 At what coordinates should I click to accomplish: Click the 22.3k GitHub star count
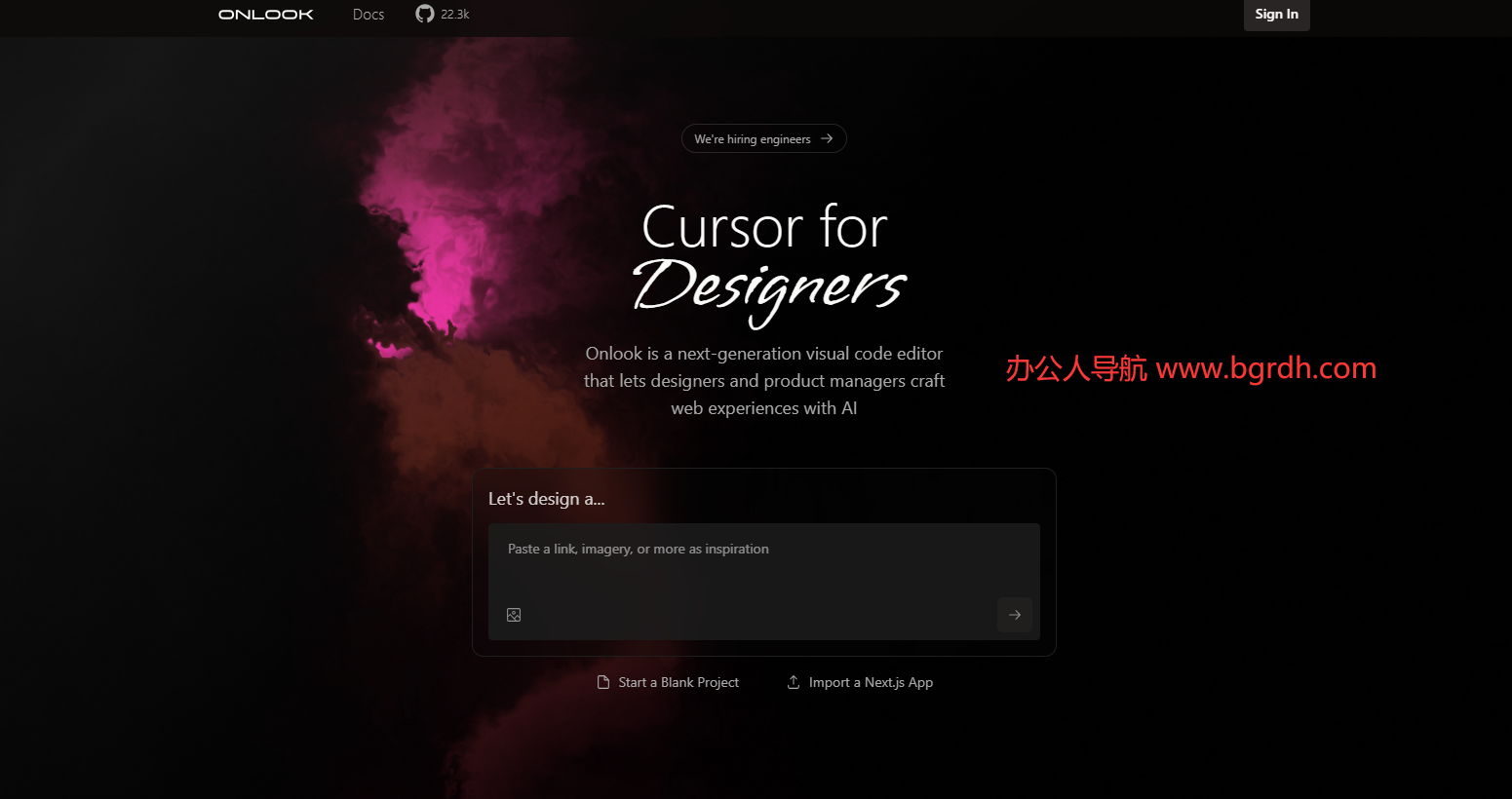(x=455, y=15)
